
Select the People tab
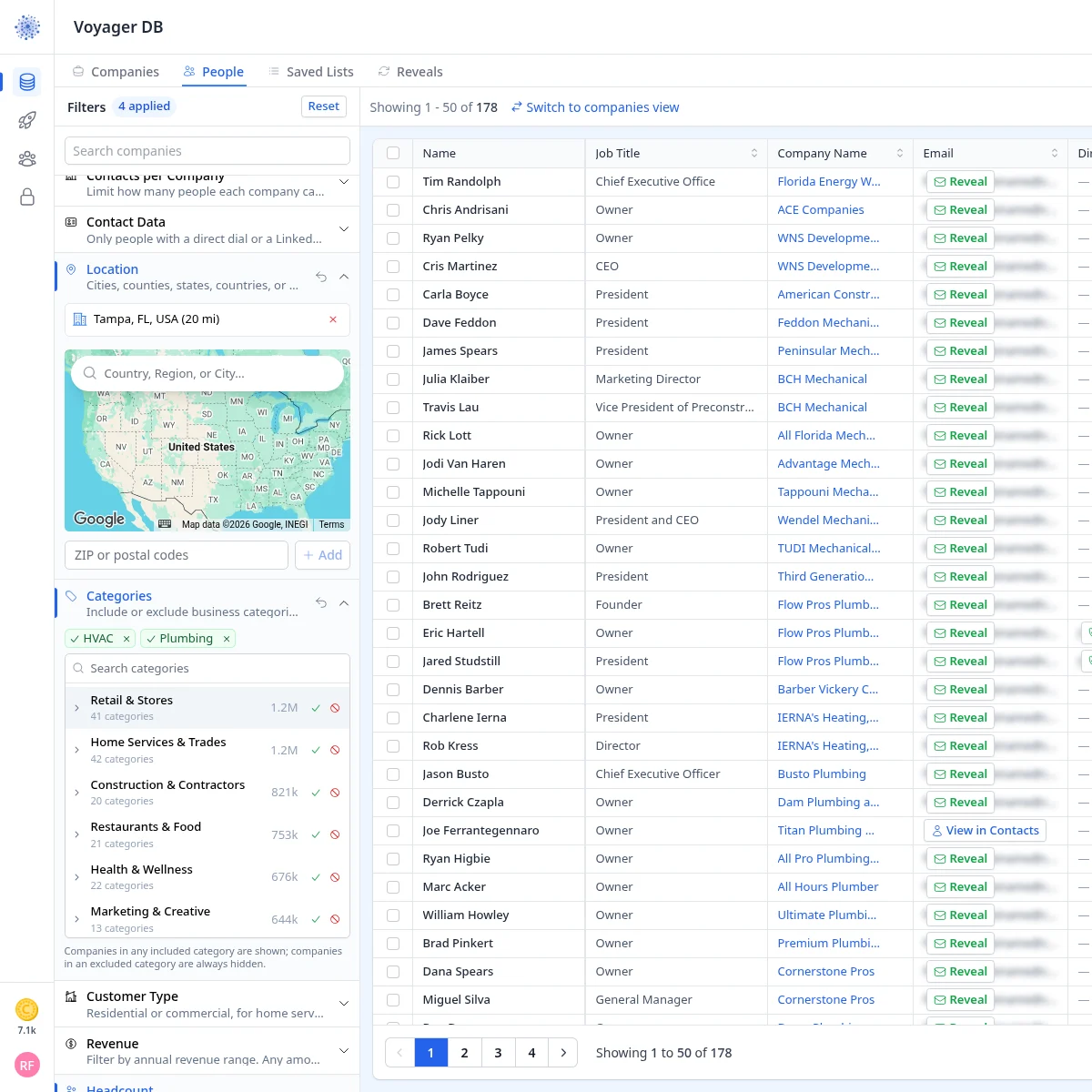(x=214, y=72)
